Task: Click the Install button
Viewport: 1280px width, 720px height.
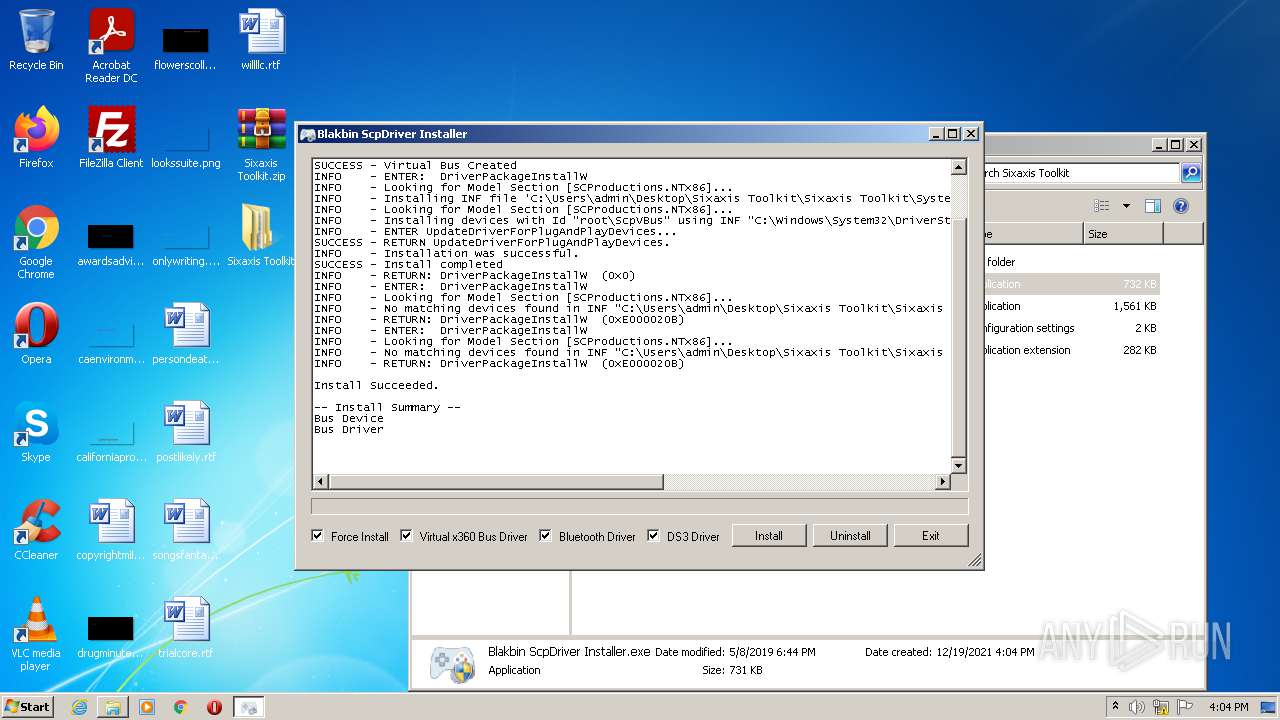Action: click(x=769, y=536)
